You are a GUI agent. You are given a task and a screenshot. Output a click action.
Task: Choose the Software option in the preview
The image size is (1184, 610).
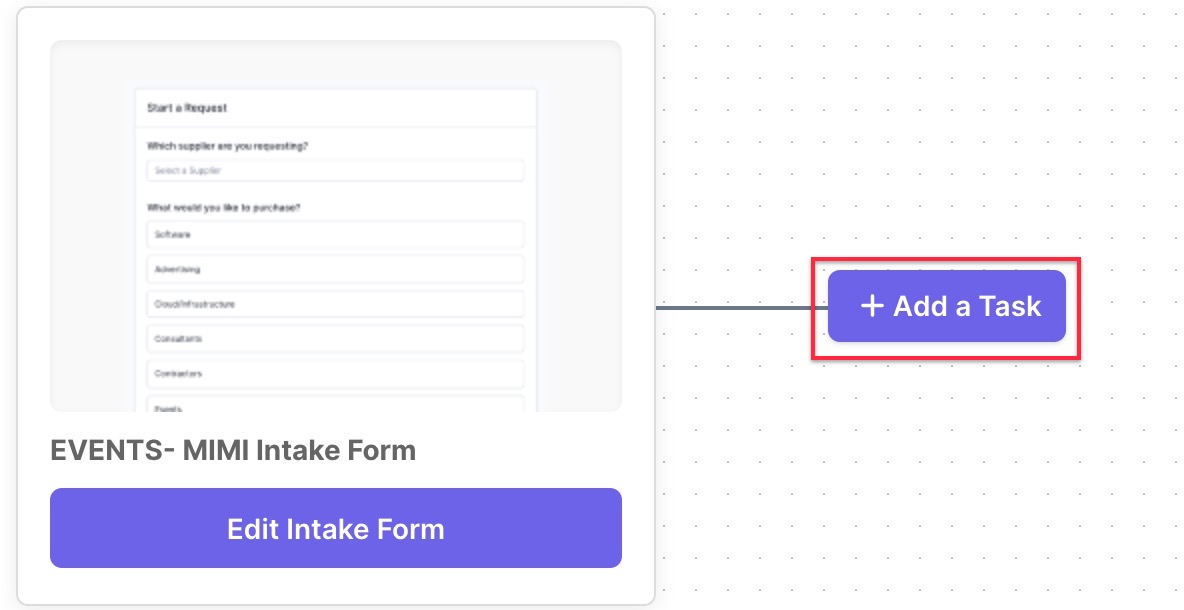pyautogui.click(x=335, y=235)
